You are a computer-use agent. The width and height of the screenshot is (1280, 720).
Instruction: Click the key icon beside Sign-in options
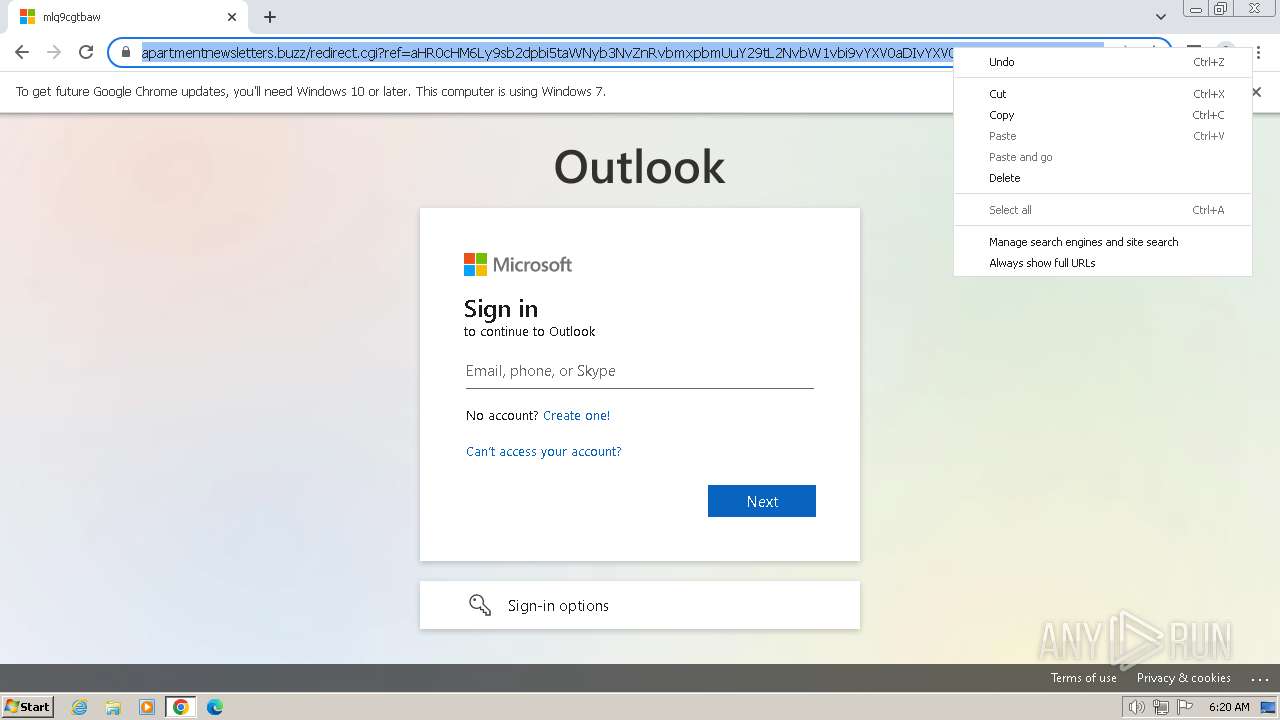click(x=480, y=605)
